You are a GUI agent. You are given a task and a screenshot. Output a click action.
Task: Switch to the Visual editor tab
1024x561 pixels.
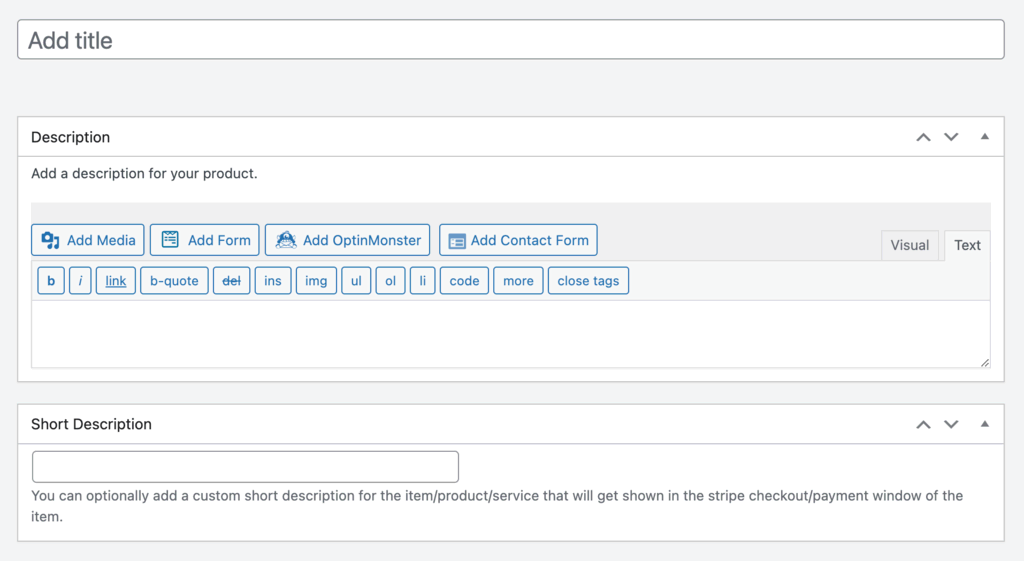pyautogui.click(x=909, y=245)
